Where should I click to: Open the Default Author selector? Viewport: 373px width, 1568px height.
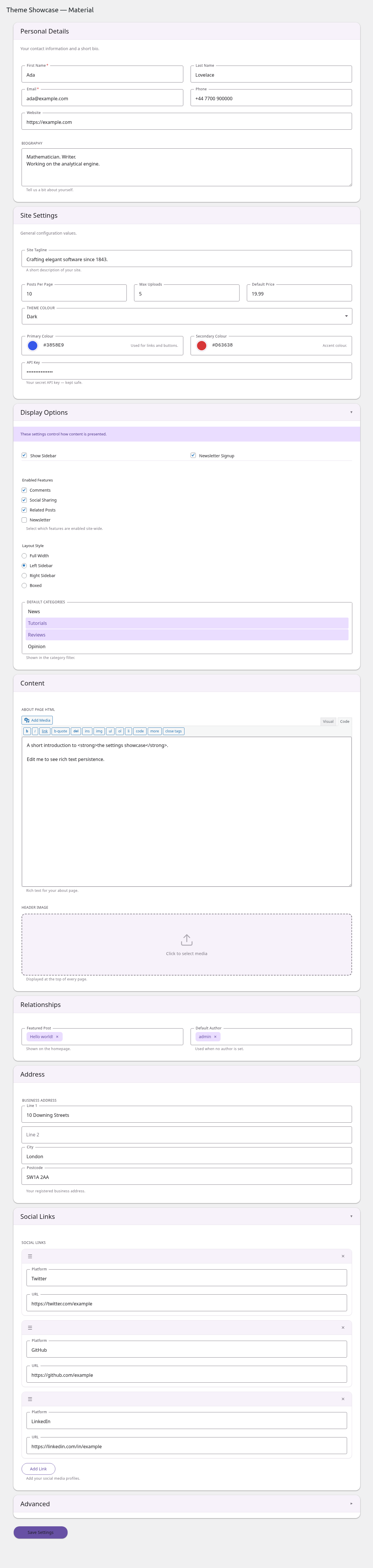tap(271, 1037)
